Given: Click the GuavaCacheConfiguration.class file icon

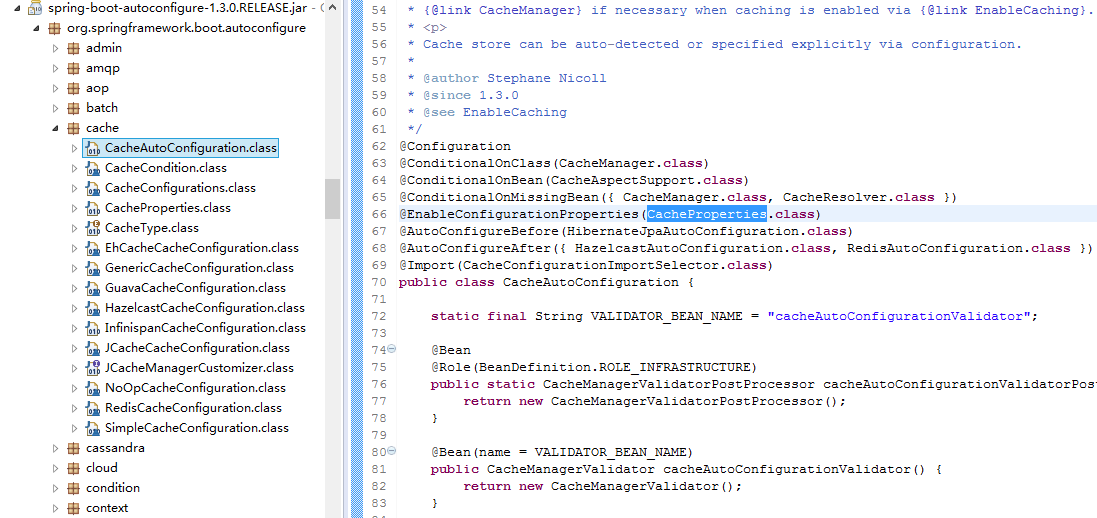Looking at the screenshot, I should (x=92, y=288).
